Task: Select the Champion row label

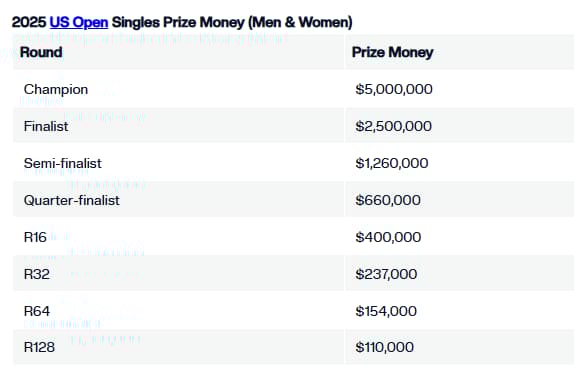Action: click(x=56, y=89)
